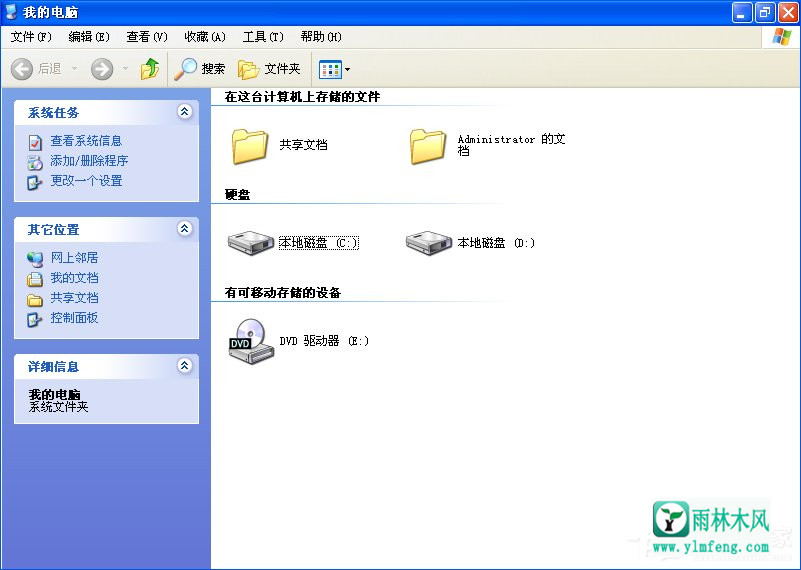
Task: Open the 工具(T) menu
Action: pyautogui.click(x=263, y=37)
